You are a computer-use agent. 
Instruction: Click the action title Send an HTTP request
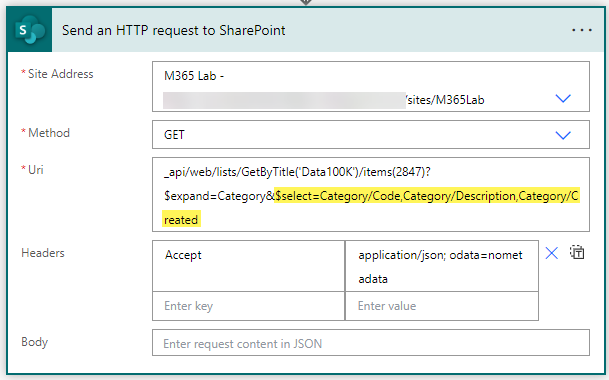[174, 30]
